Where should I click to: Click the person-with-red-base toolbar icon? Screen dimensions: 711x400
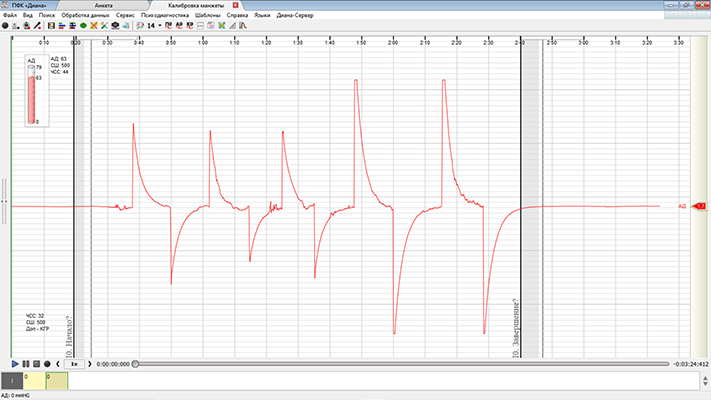(27, 26)
